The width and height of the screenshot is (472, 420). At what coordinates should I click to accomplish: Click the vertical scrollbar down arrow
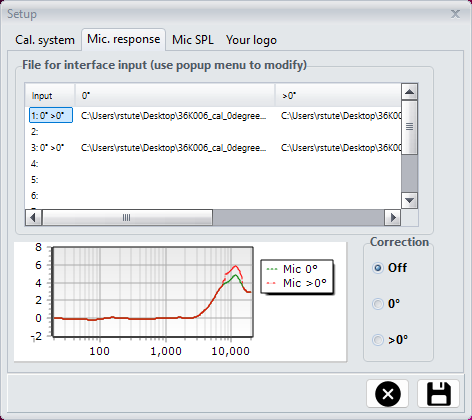410,200
